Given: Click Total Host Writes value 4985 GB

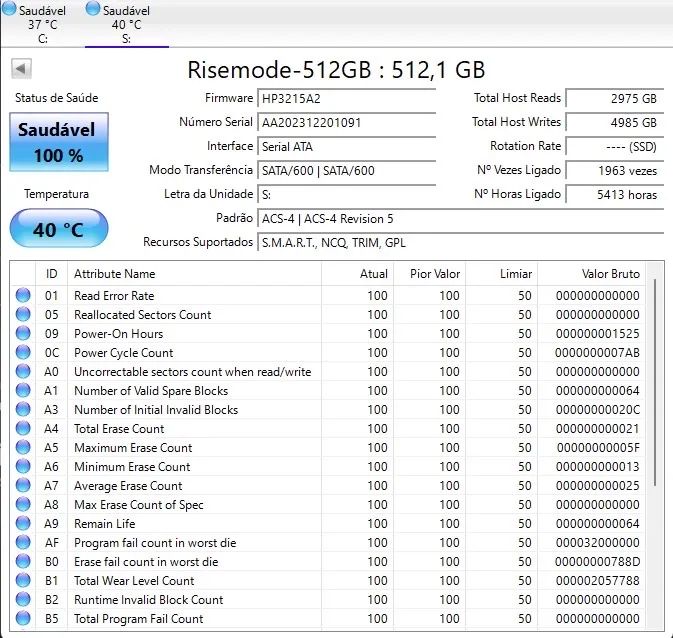Looking at the screenshot, I should coord(615,123).
